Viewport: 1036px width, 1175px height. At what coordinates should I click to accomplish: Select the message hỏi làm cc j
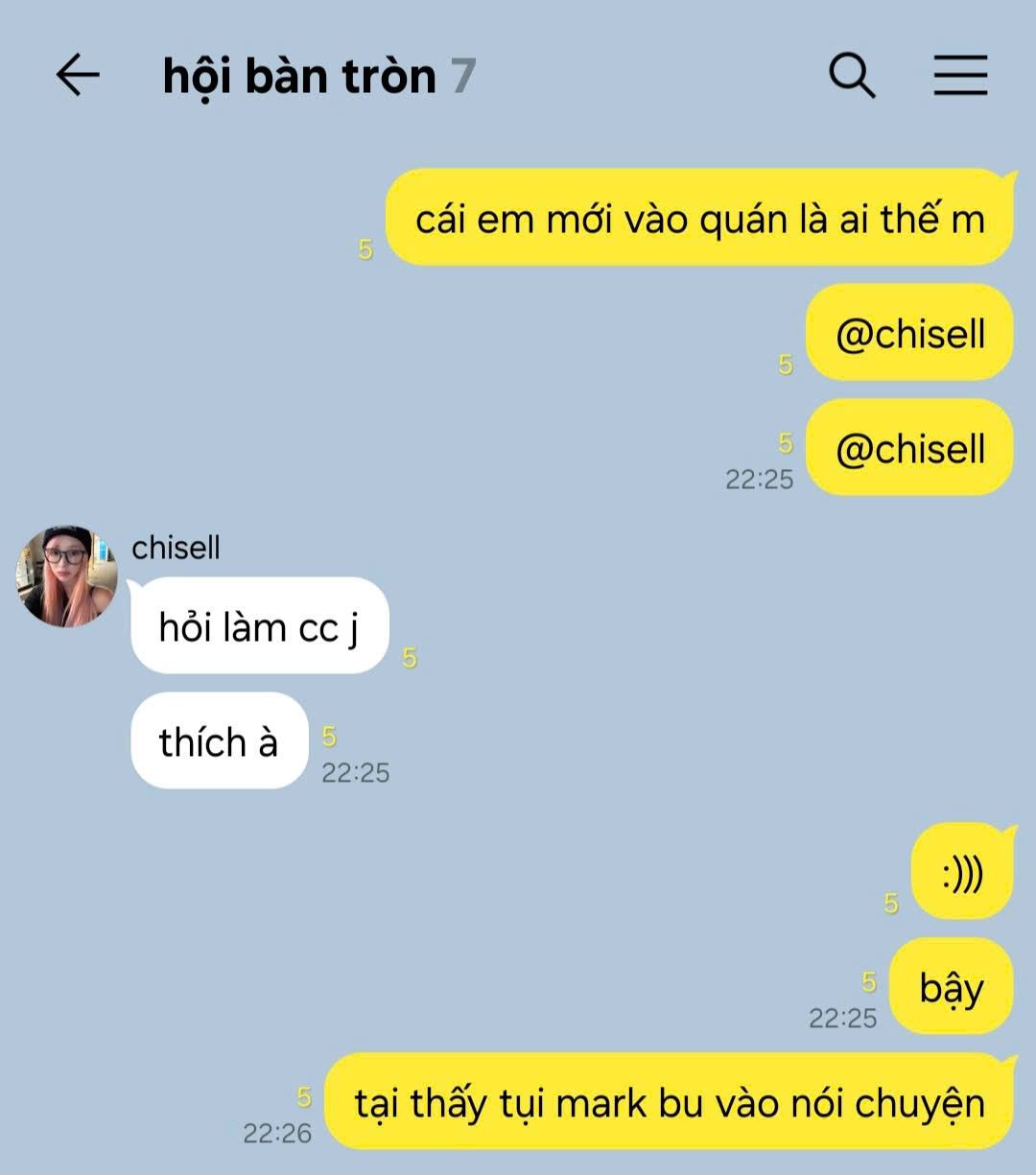click(259, 626)
